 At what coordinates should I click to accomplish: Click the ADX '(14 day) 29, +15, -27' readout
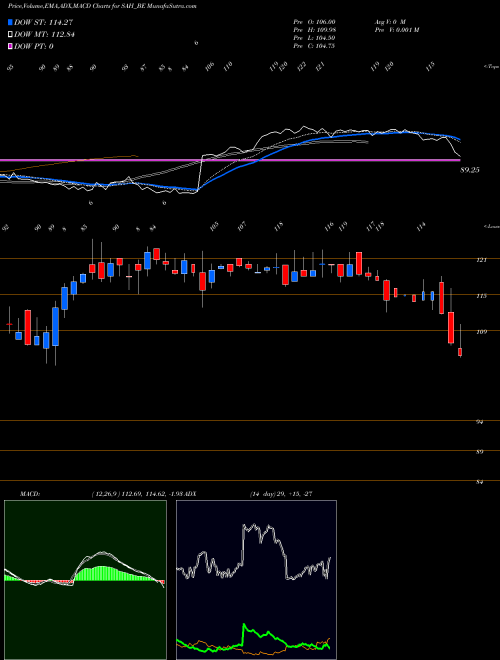pos(281,494)
